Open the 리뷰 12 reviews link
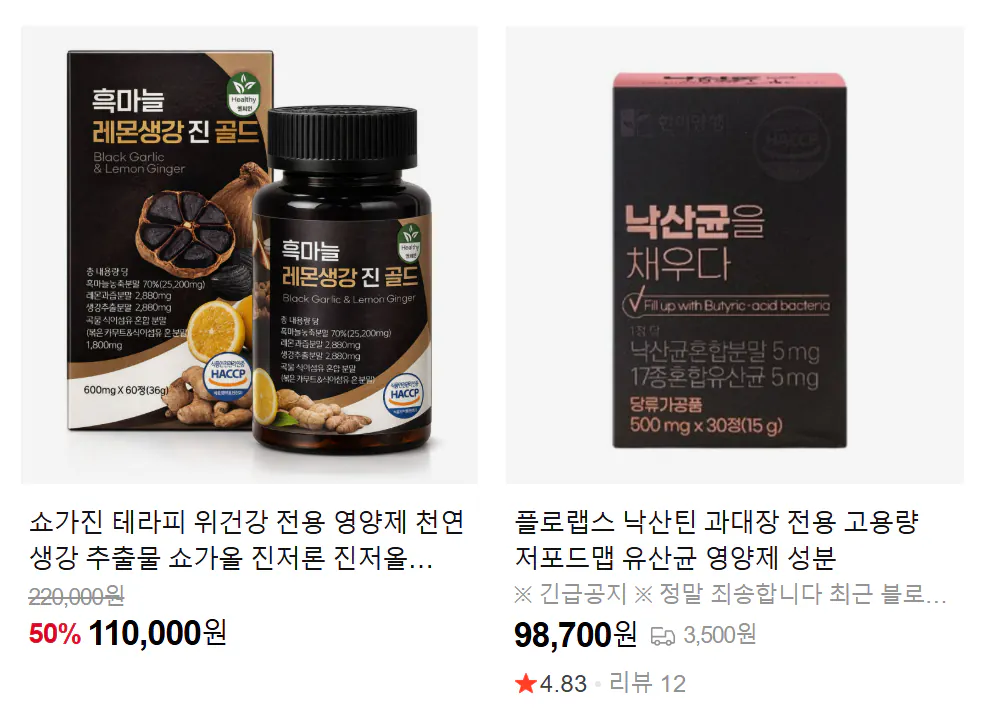The image size is (988, 721). pos(647,684)
